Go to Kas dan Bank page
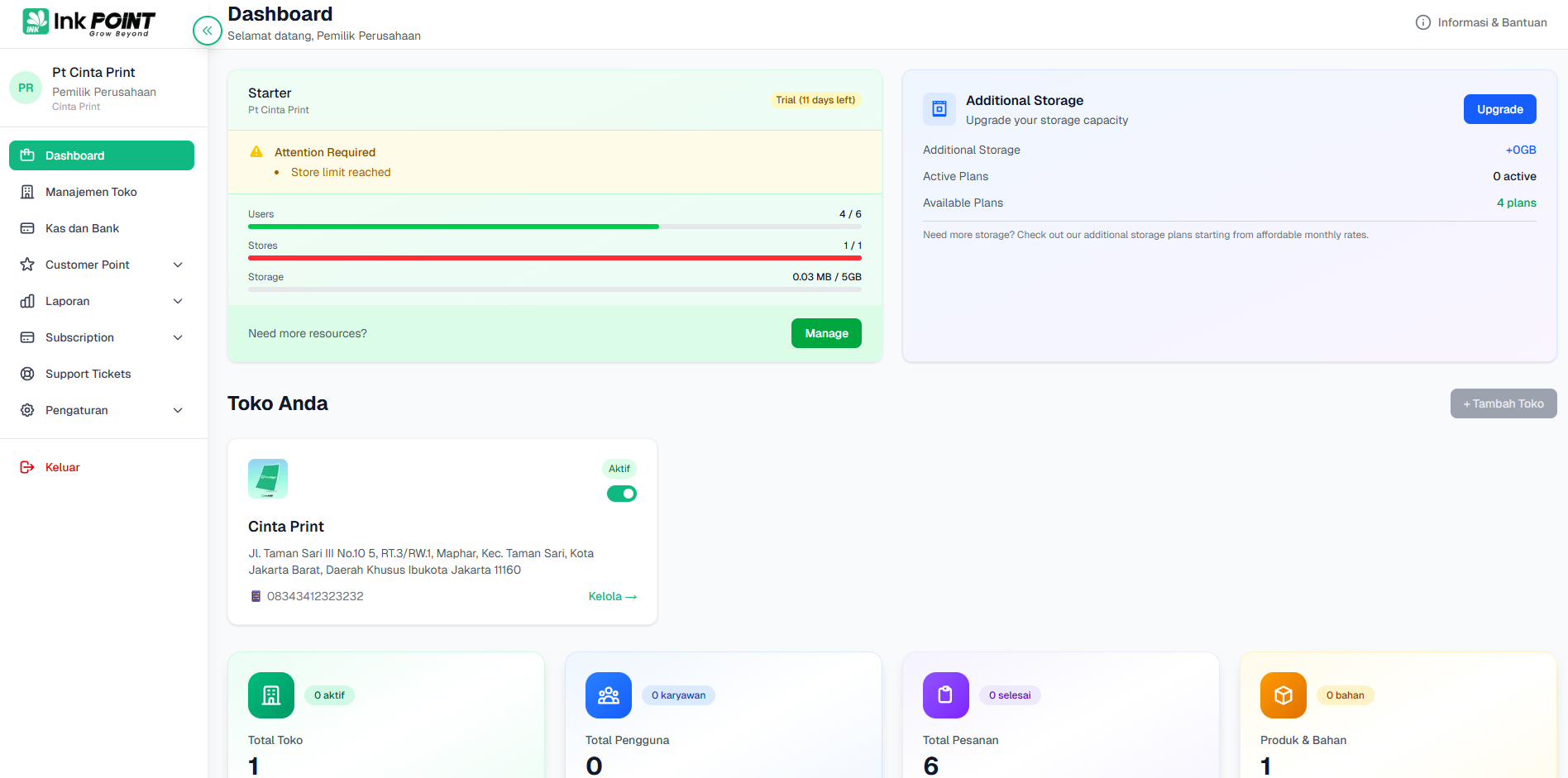1568x778 pixels. click(82, 228)
